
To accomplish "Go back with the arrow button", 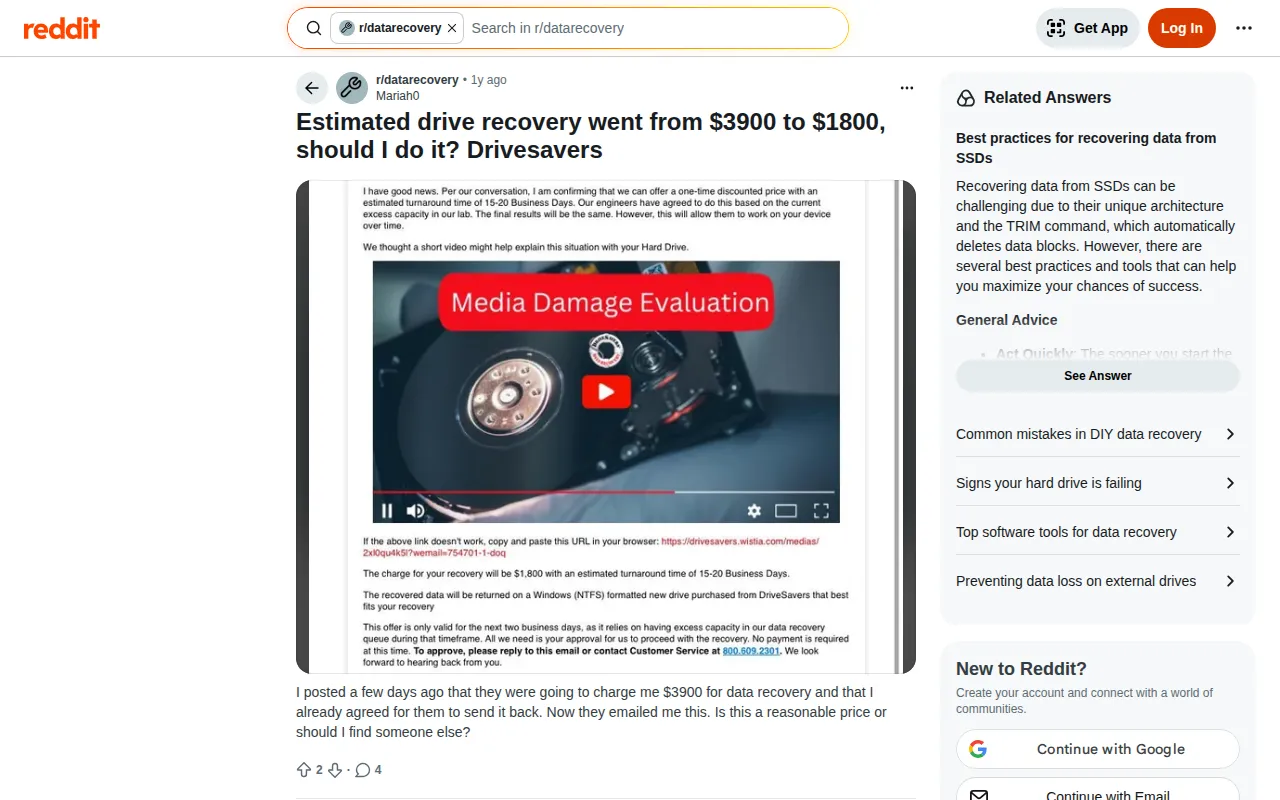I will [312, 88].
